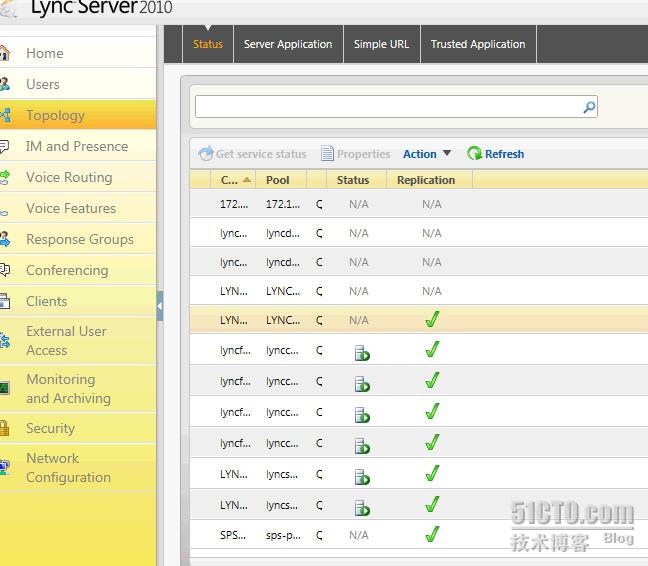Sort by the Status column header
The width and height of the screenshot is (648, 566).
tap(356, 180)
